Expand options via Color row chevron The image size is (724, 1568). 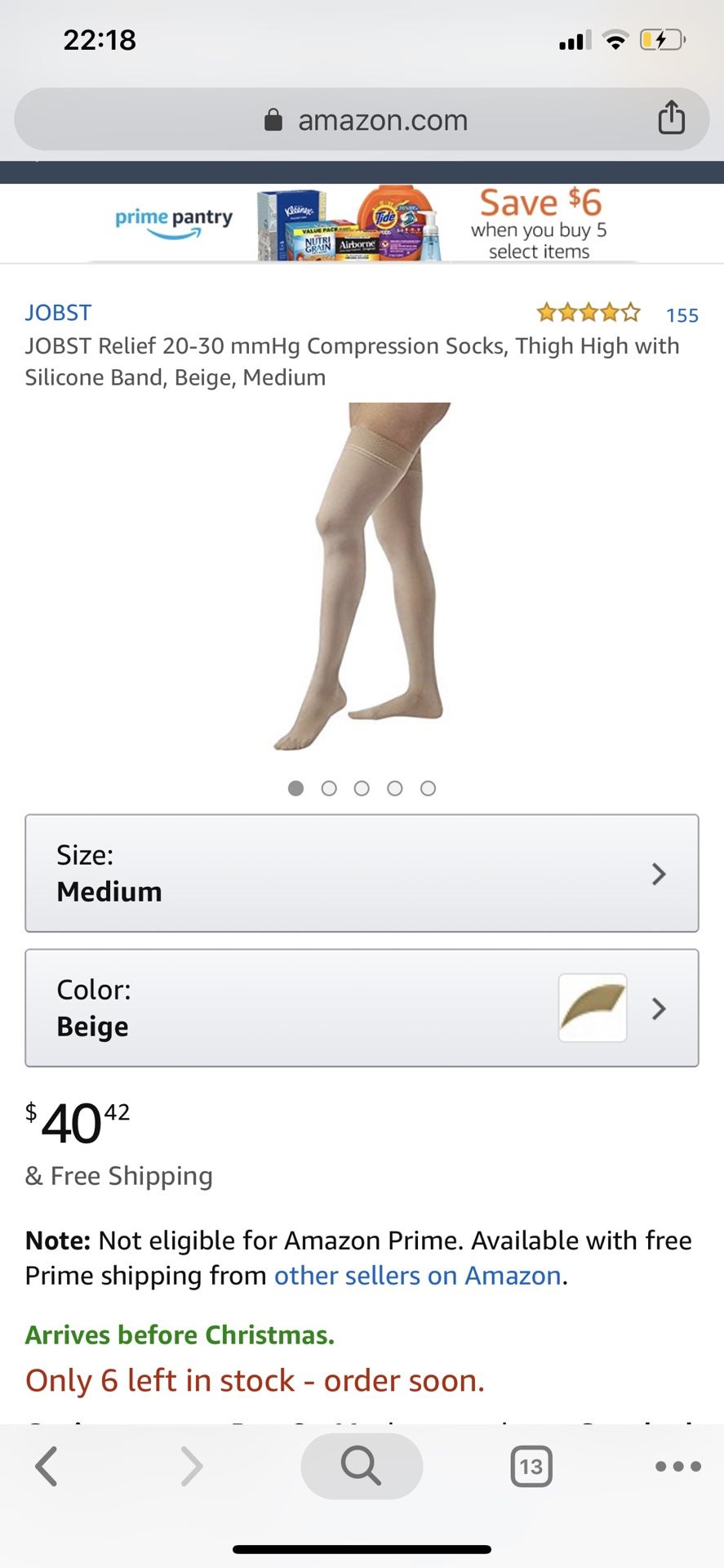[660, 1009]
